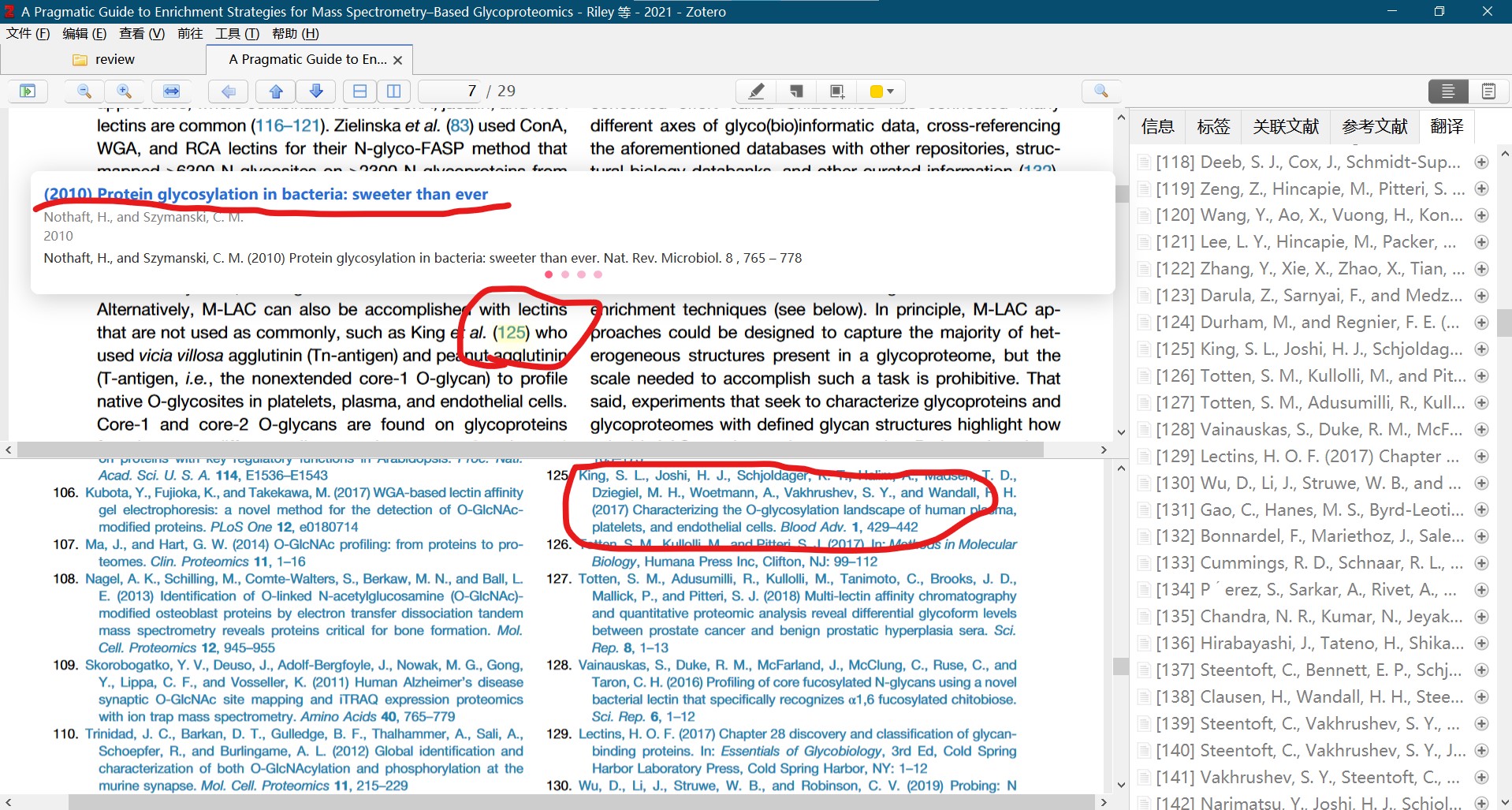This screenshot has width=1512, height=810.
Task: Navigate back using the back arrow icon
Action: 228,91
